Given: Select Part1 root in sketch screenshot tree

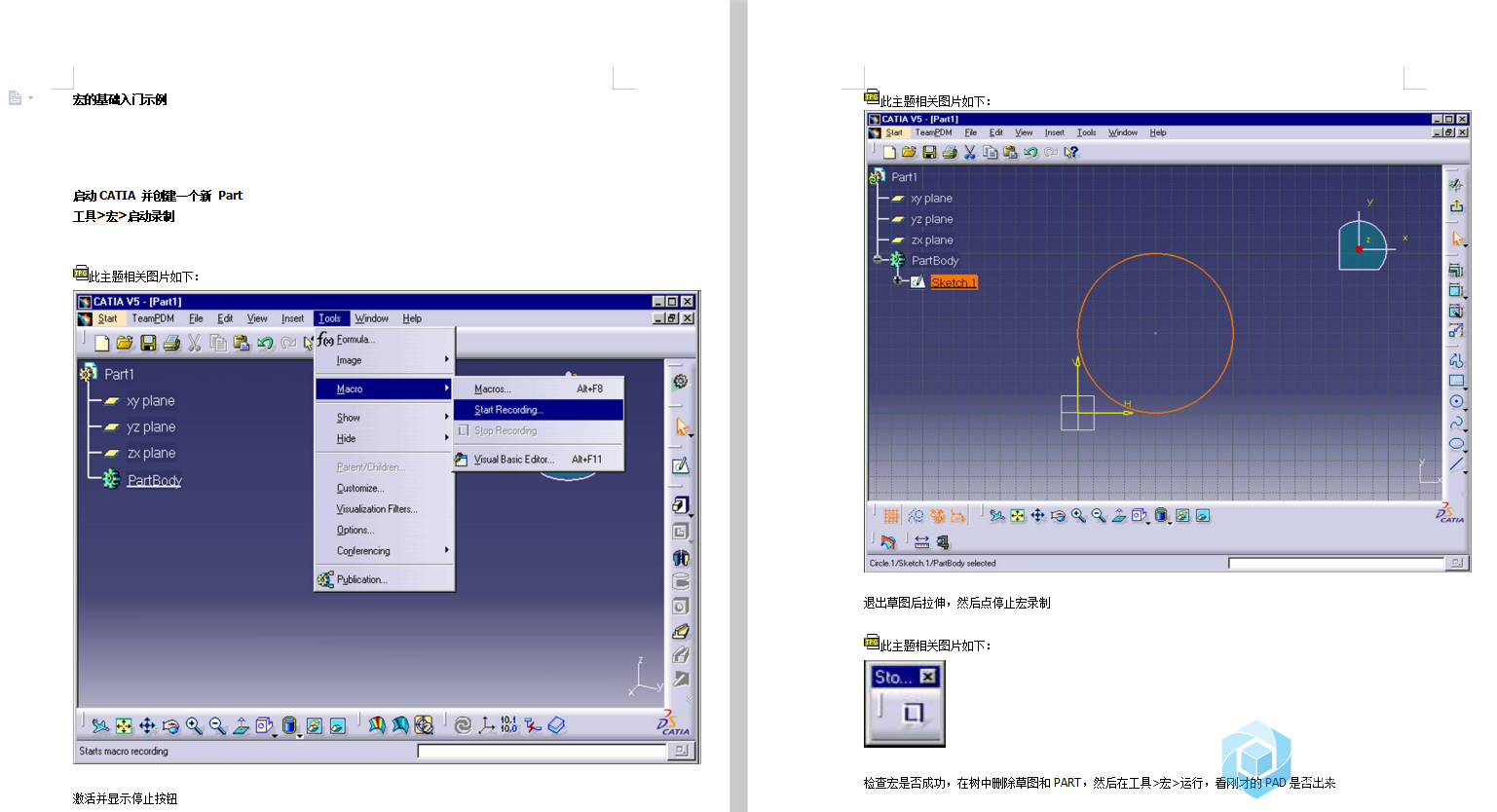Looking at the screenshot, I should [904, 177].
